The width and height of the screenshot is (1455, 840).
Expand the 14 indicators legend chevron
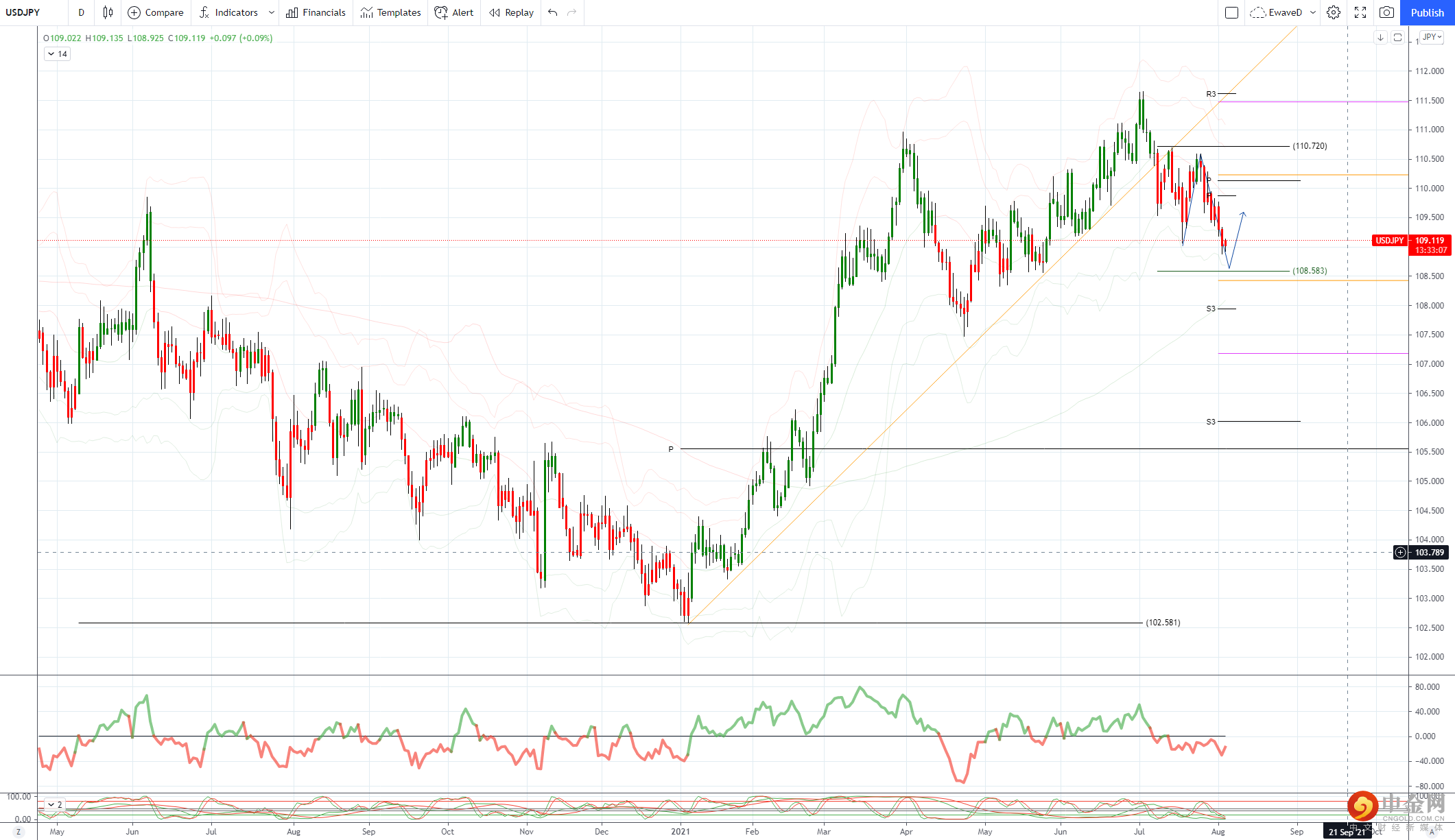coord(51,54)
